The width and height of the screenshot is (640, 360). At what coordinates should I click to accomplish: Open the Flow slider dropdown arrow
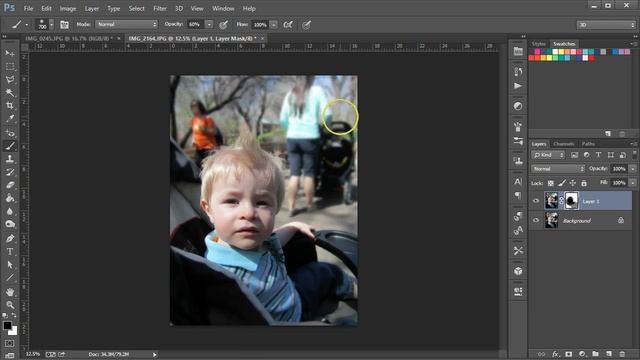[x=273, y=24]
